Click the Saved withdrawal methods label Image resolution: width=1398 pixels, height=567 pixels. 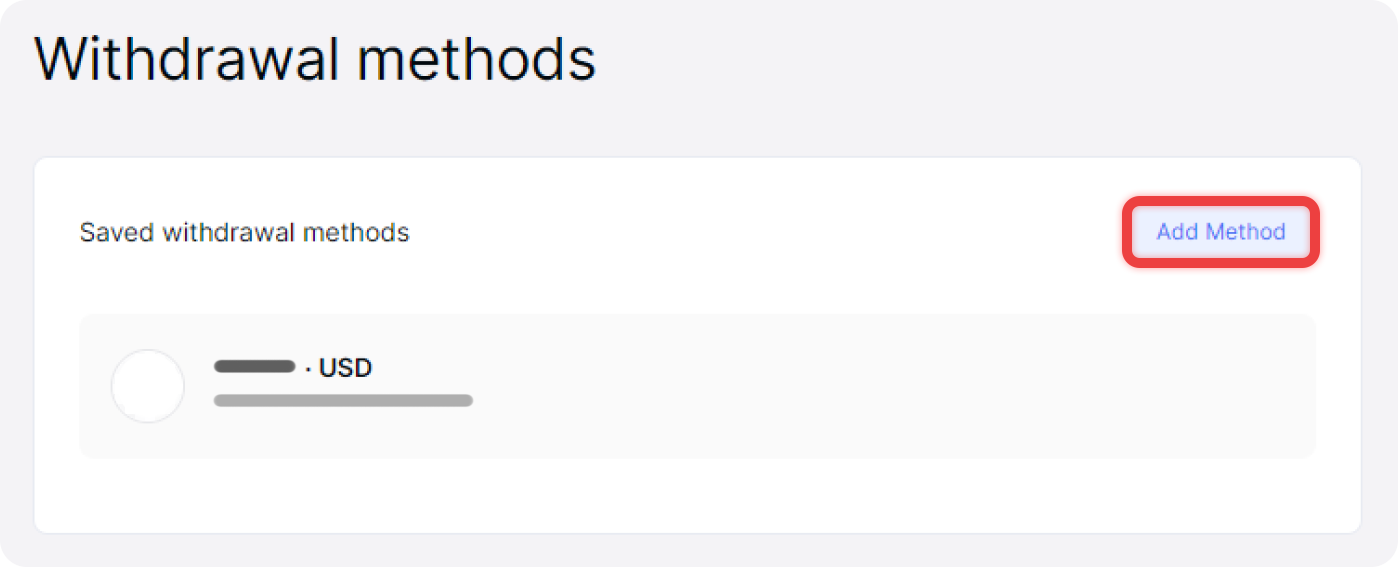244,233
